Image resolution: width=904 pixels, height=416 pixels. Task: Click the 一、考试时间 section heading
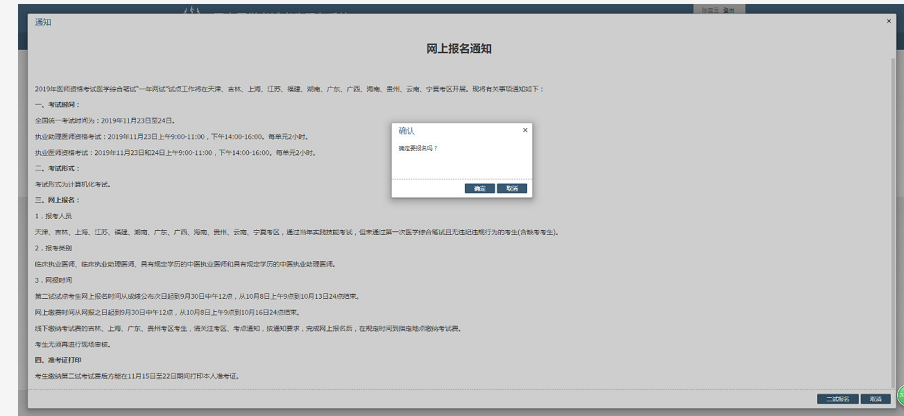coord(56,104)
